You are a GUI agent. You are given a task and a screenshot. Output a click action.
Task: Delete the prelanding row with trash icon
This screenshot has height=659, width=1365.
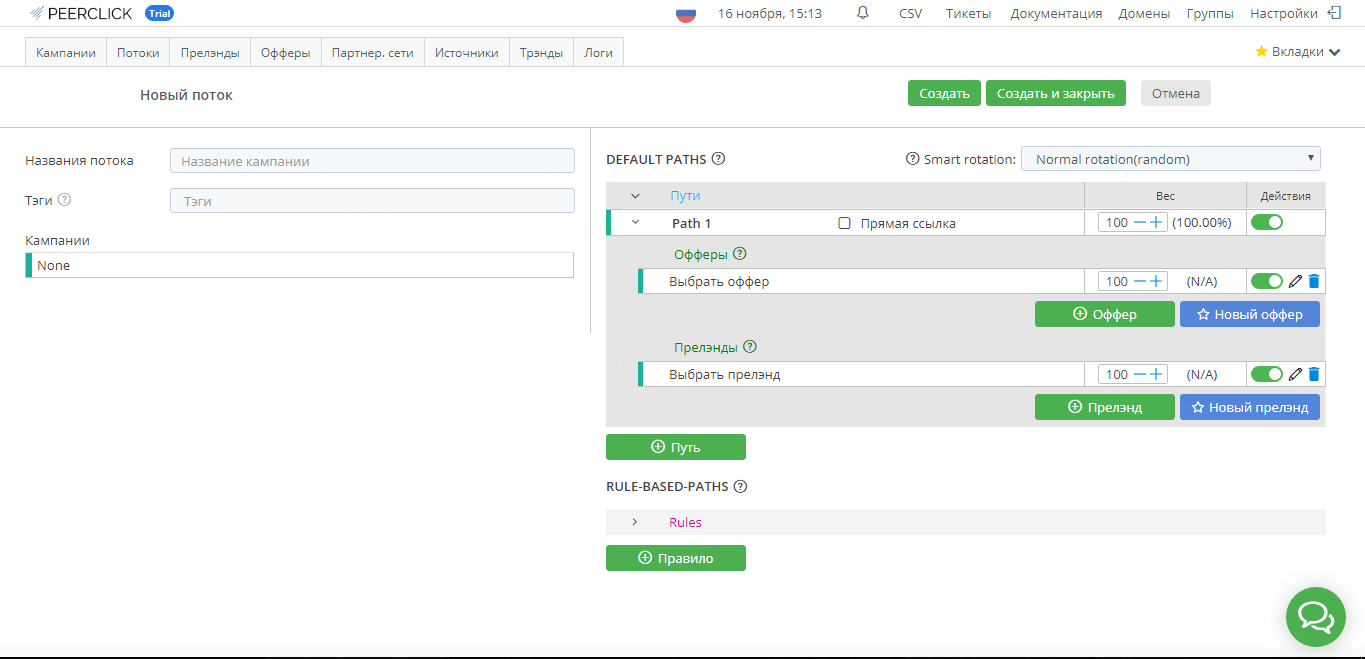pyautogui.click(x=1314, y=375)
